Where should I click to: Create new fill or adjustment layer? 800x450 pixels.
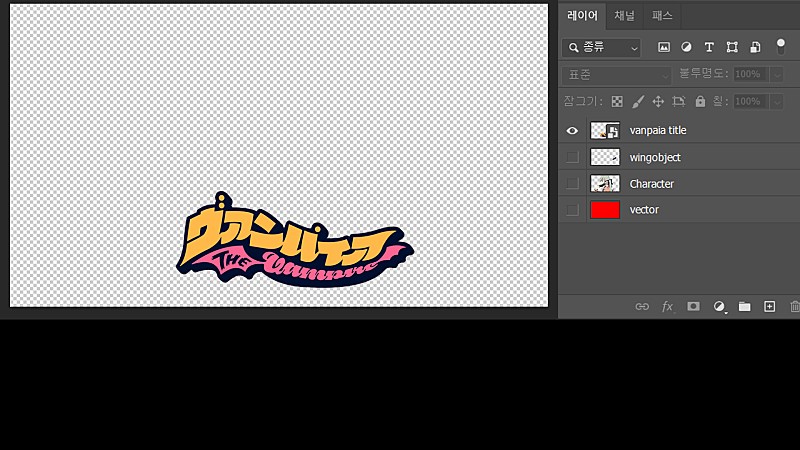point(719,306)
